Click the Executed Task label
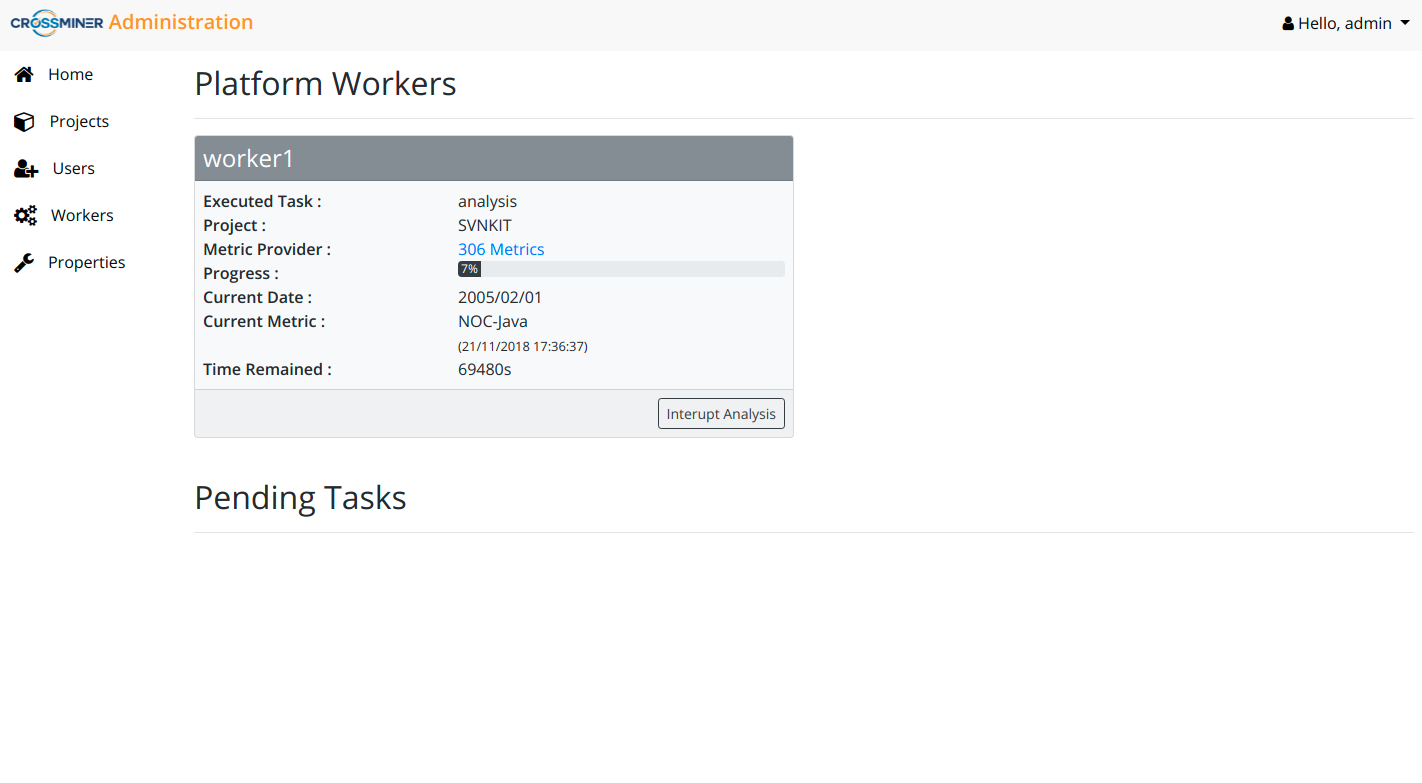 pyautogui.click(x=262, y=201)
